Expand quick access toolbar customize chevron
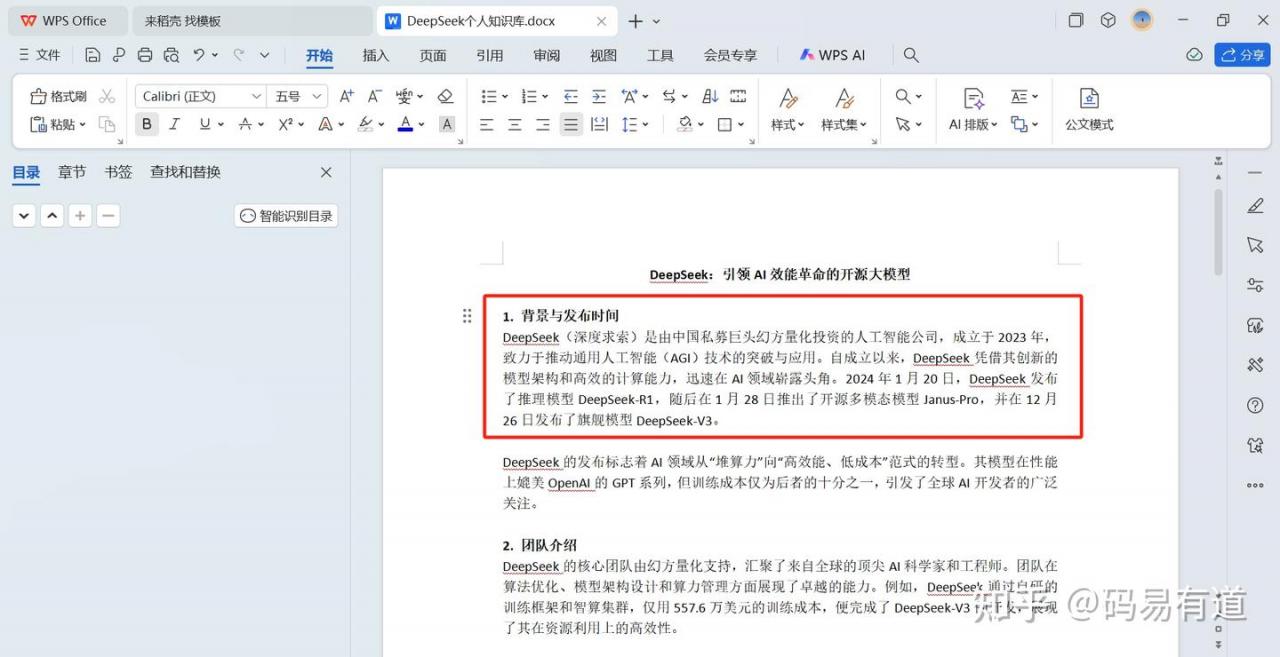Viewport: 1280px width, 657px height. click(x=264, y=55)
